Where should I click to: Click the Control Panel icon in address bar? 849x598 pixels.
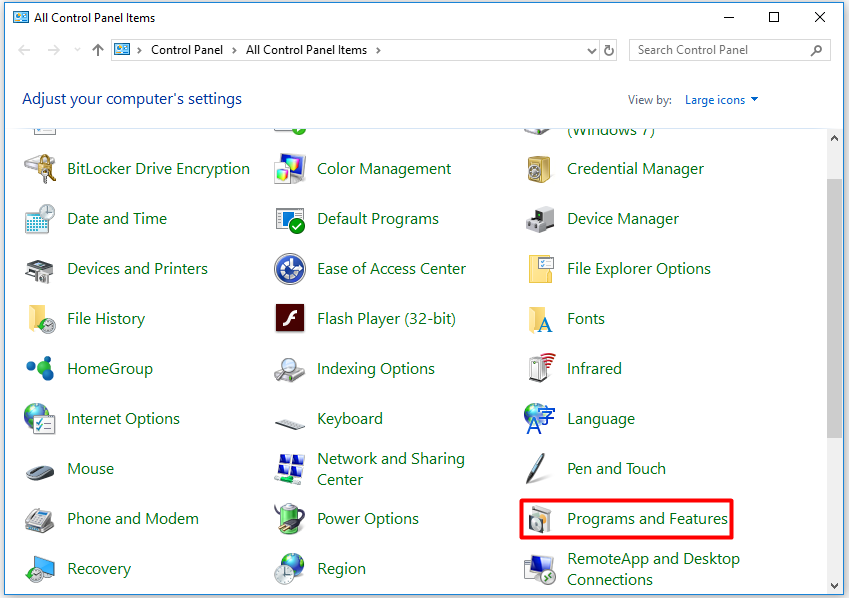coord(122,50)
